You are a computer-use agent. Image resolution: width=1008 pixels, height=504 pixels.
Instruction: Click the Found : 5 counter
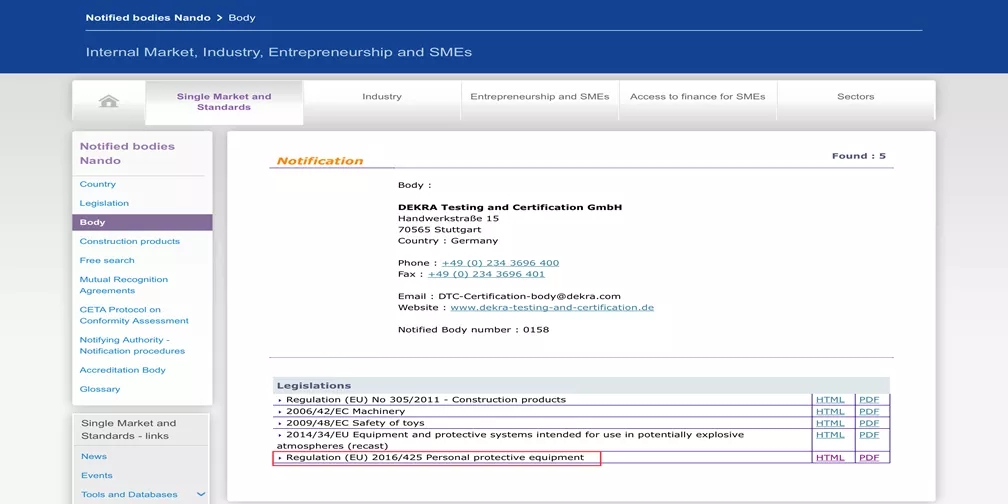click(858, 156)
